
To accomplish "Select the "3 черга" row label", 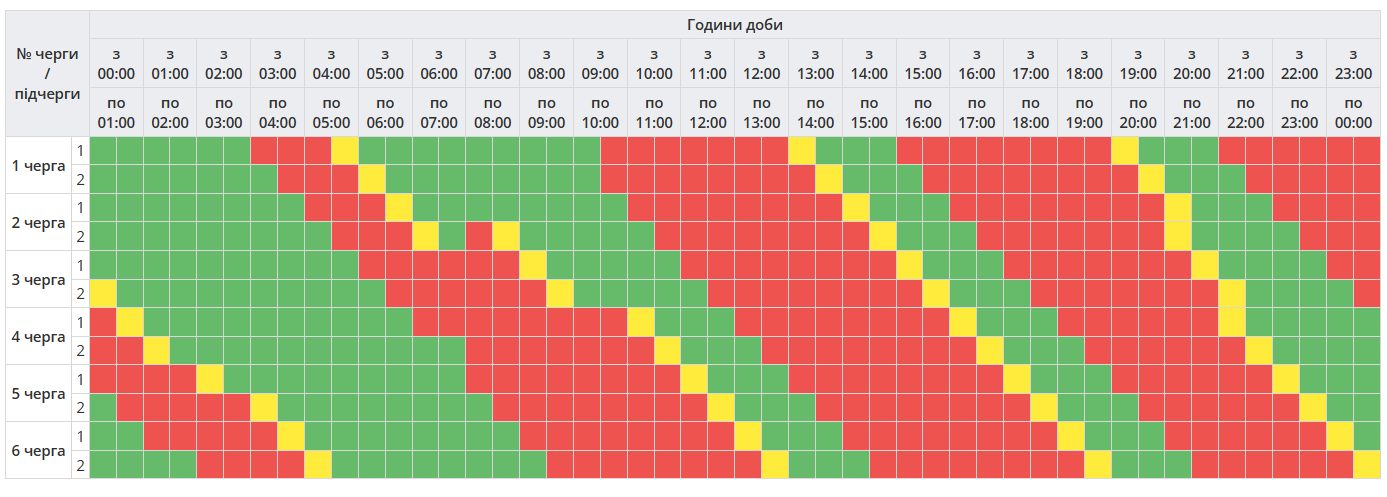I will (x=37, y=279).
